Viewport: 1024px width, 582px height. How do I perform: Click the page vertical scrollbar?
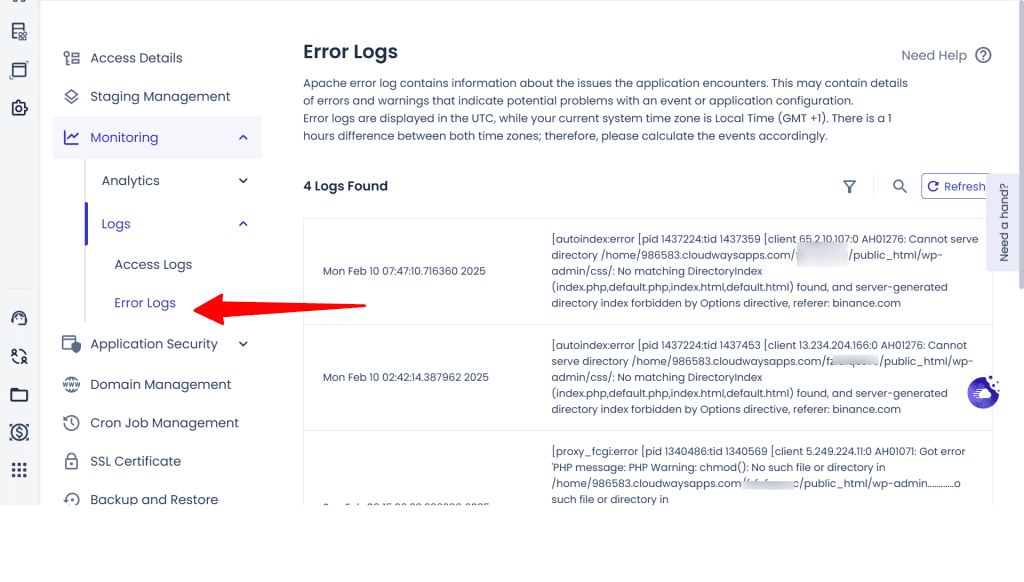pos(1021,144)
